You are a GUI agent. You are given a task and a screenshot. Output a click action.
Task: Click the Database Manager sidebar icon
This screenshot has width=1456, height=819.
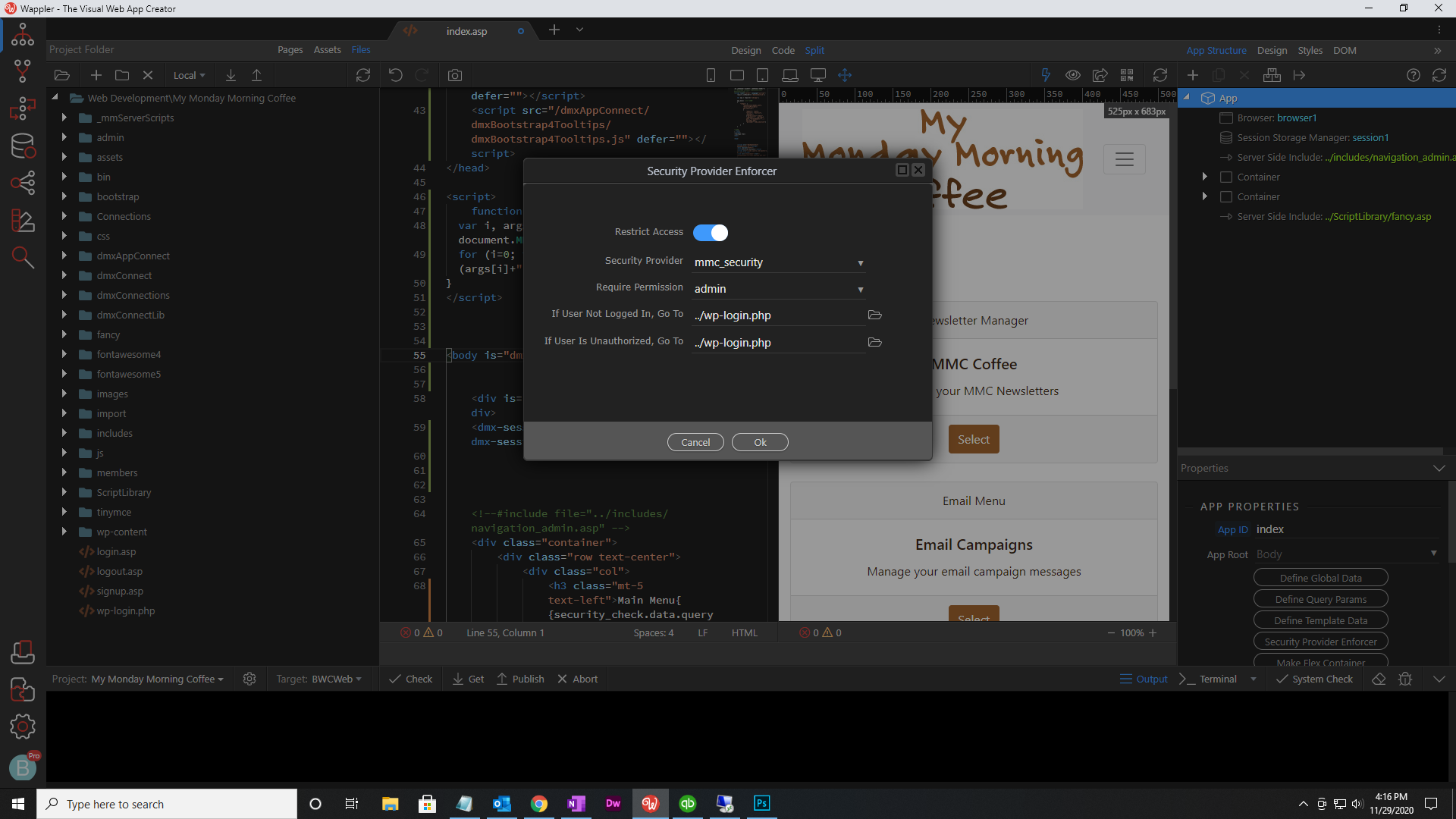[23, 146]
